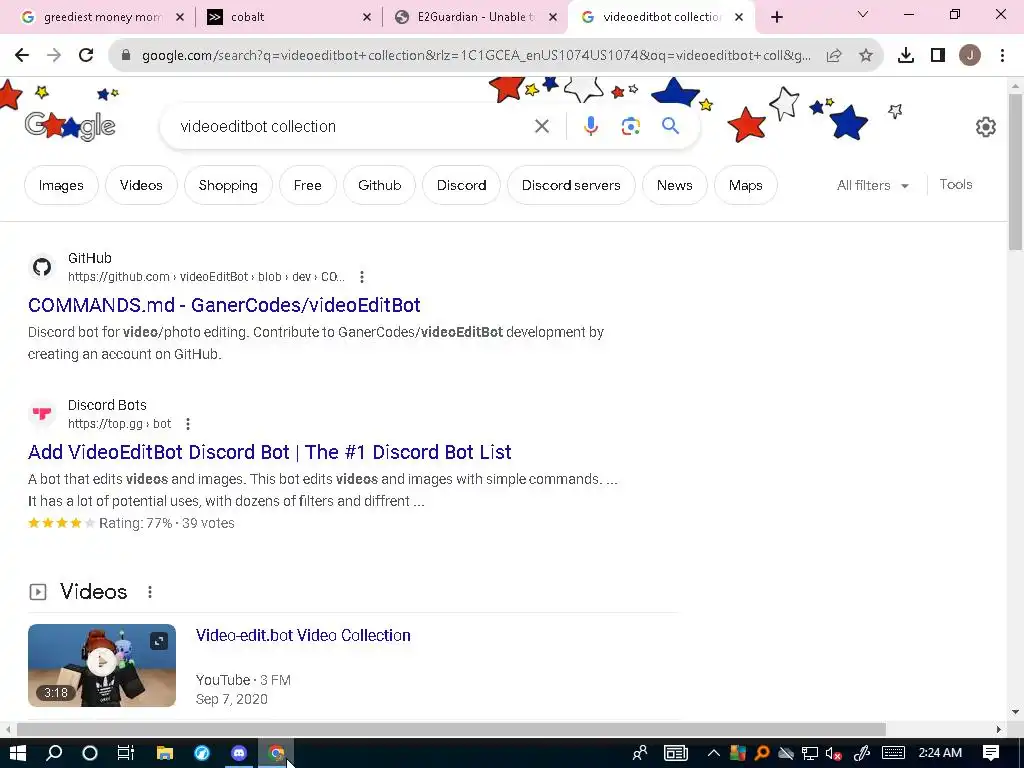Go back to the previous page

point(22,56)
